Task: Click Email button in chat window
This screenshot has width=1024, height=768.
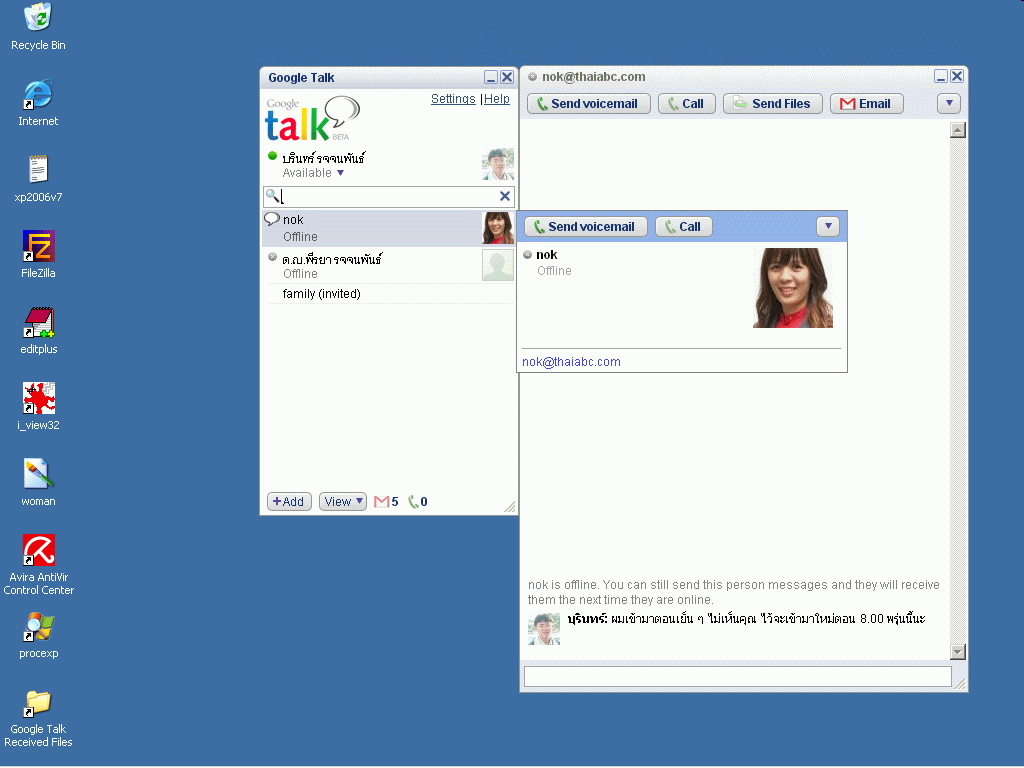Action: click(x=866, y=104)
